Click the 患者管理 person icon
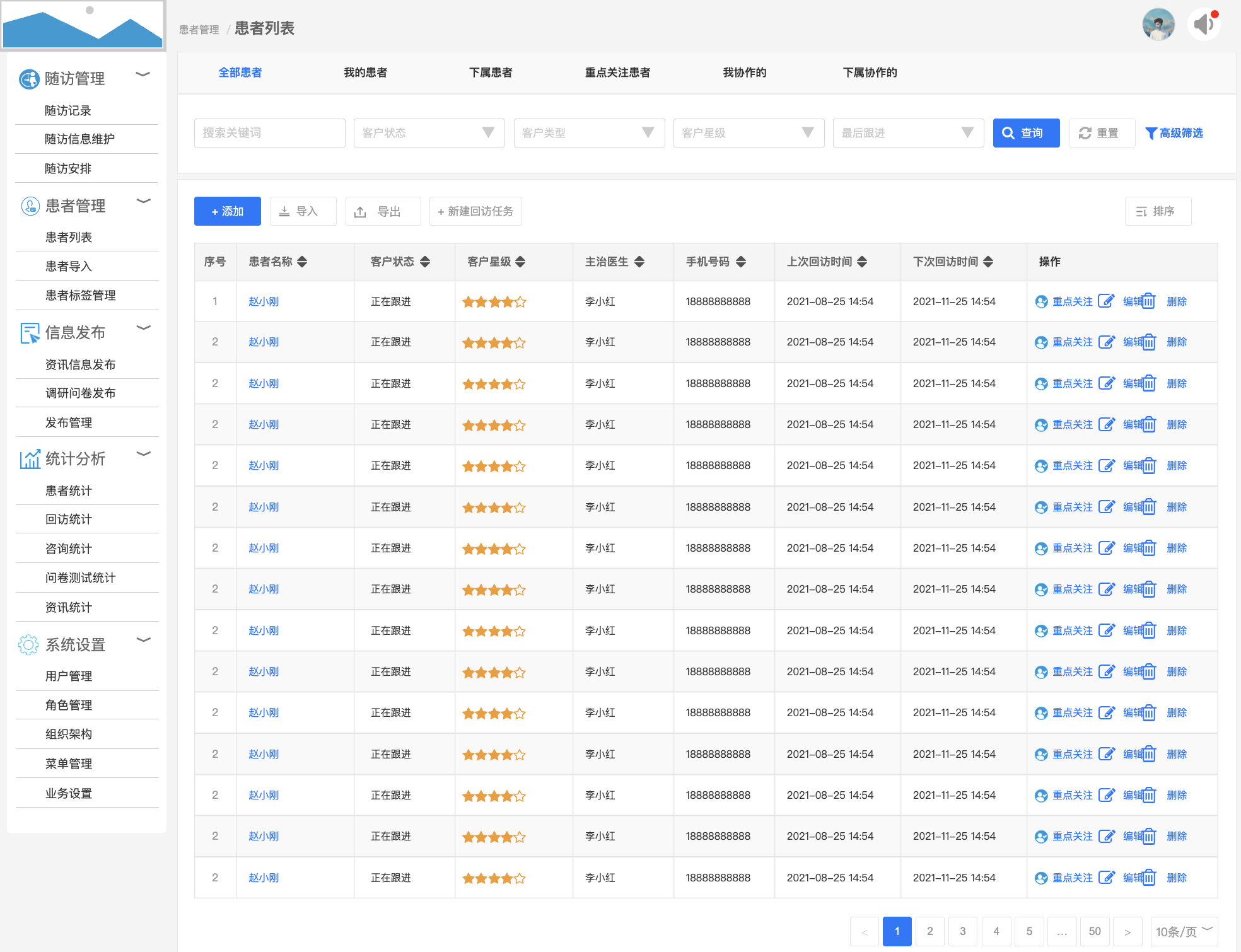The image size is (1241, 952). coord(30,206)
